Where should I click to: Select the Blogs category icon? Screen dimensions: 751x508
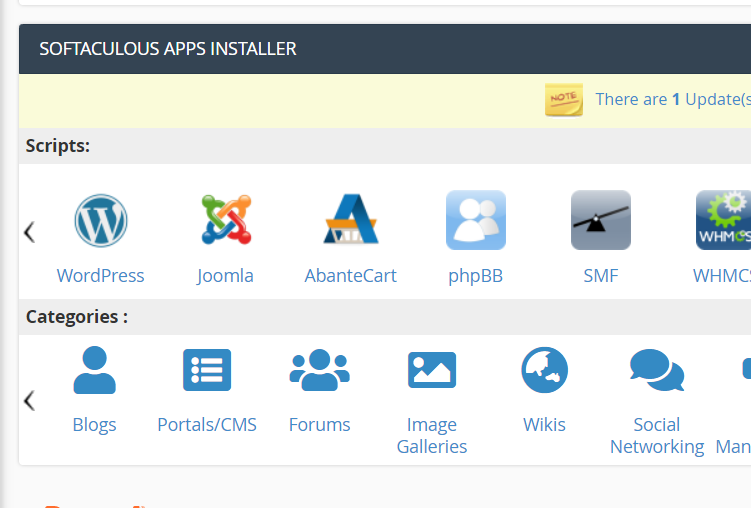[x=95, y=370]
